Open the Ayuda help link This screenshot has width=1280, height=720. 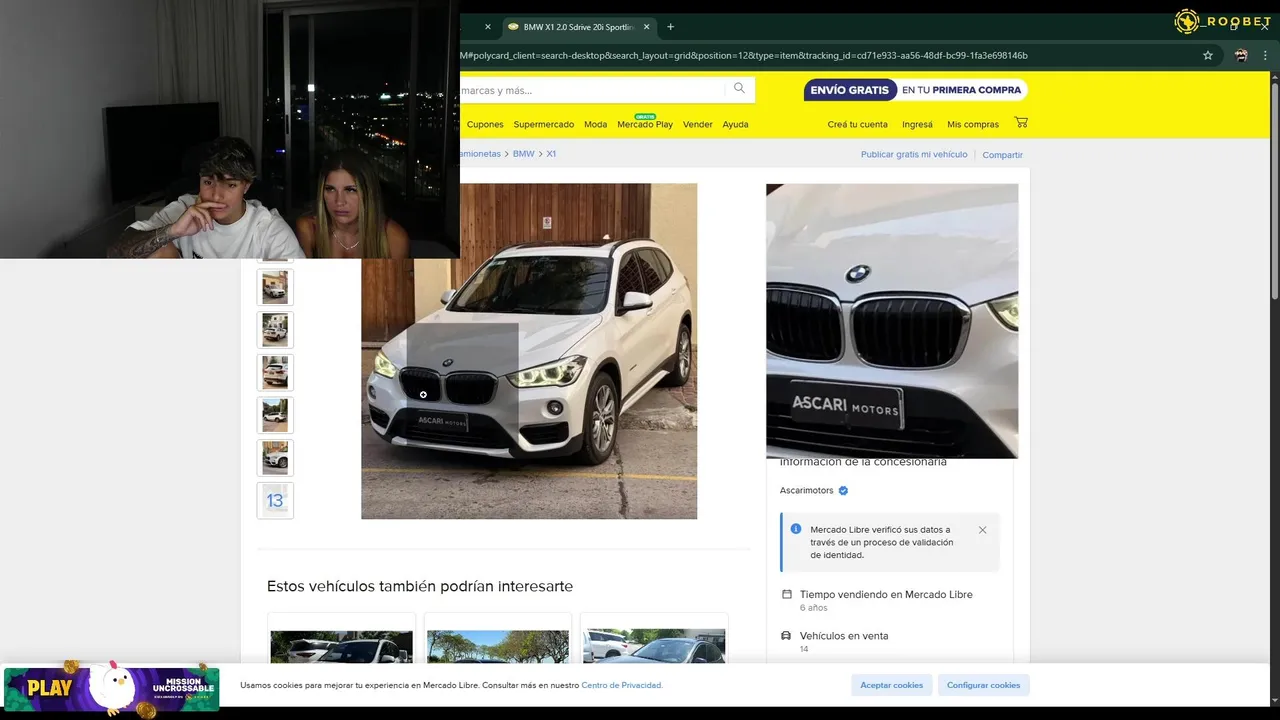(735, 125)
